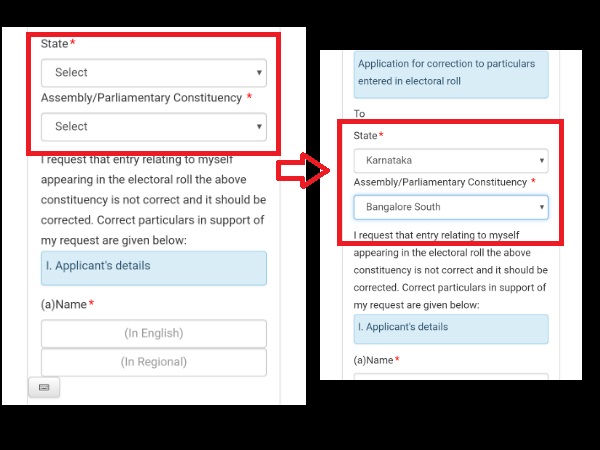This screenshot has height=450, width=600.
Task: Click the constituency label above the empty dropdown
Action: (x=141, y=98)
